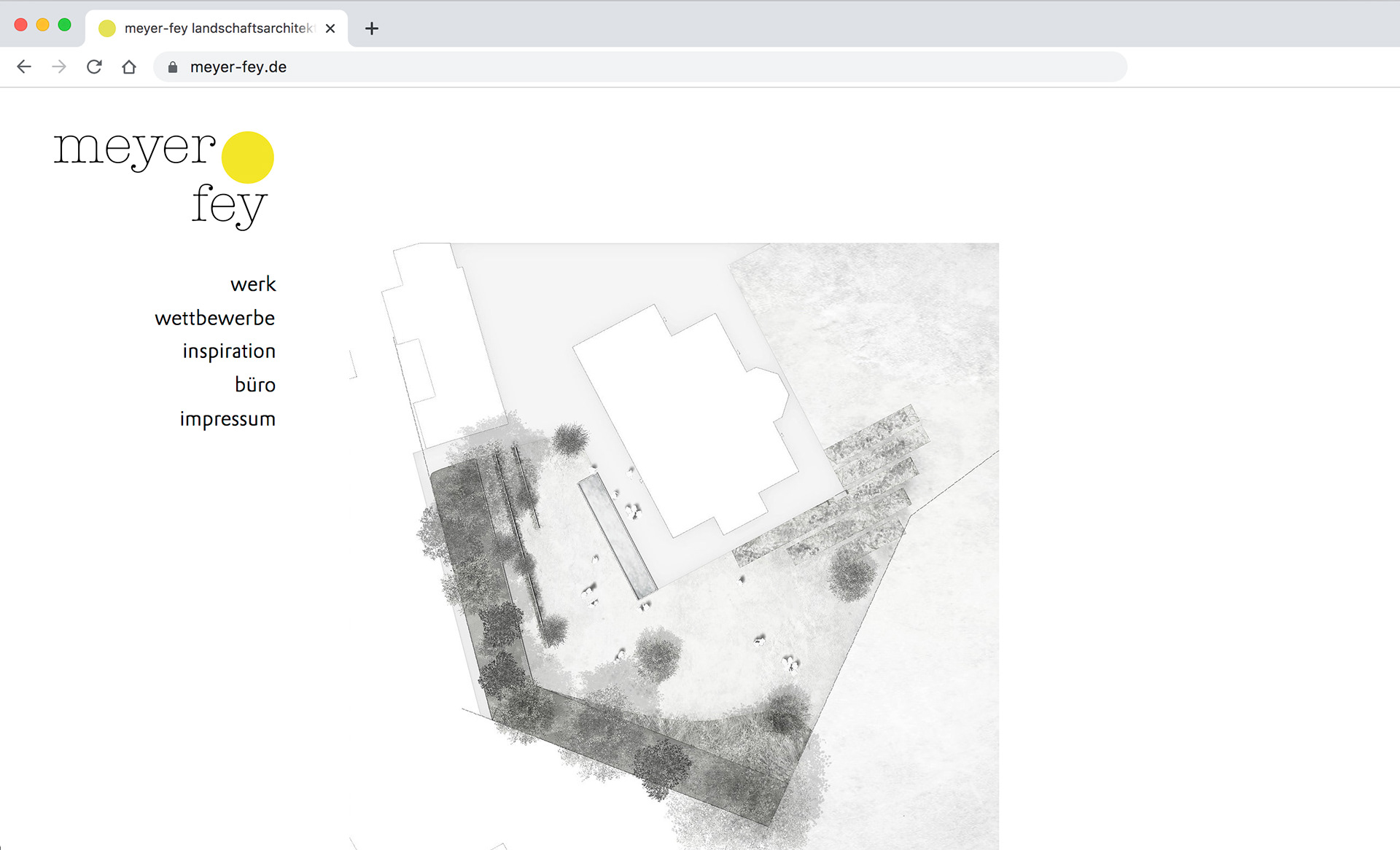Screen dimensions: 1400x850
Task: Click the red window close button
Action: tap(21, 25)
